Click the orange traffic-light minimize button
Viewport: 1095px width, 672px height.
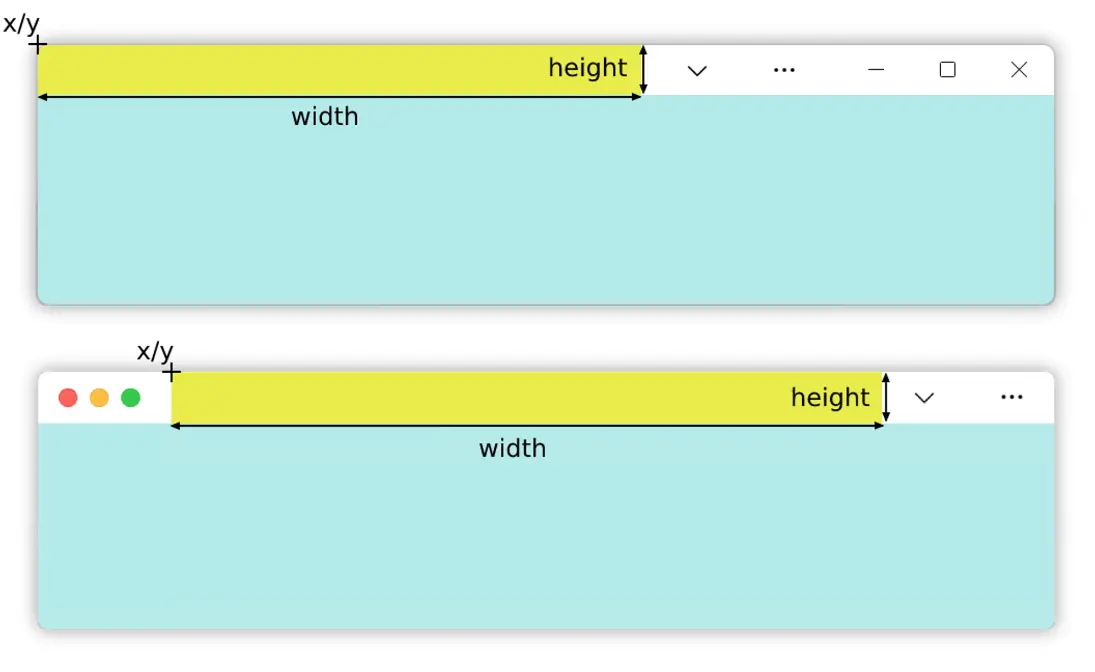coord(99,397)
